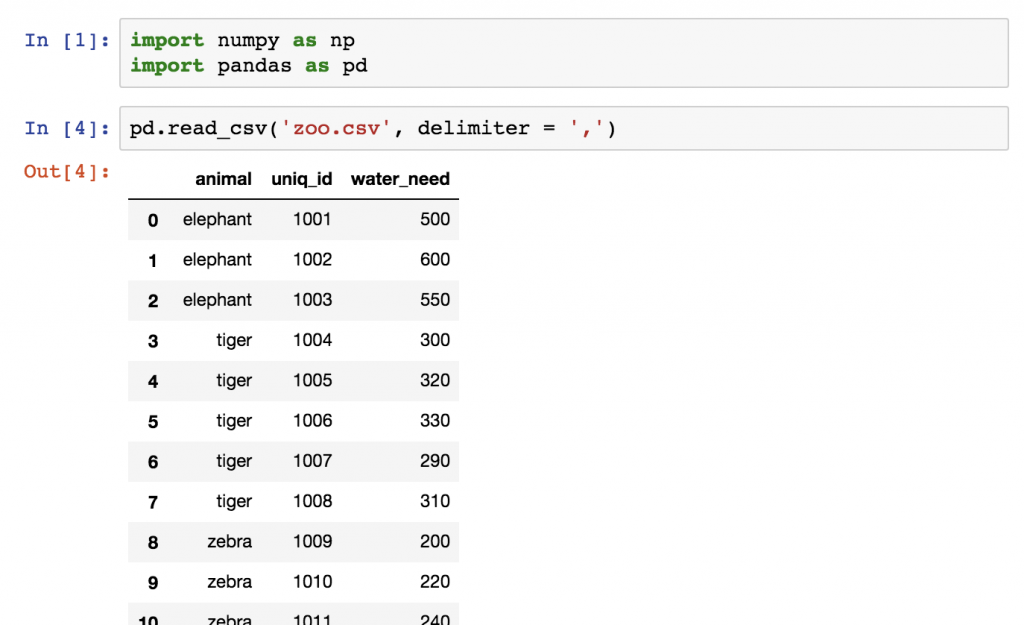Click the row index 5 label

(x=152, y=420)
